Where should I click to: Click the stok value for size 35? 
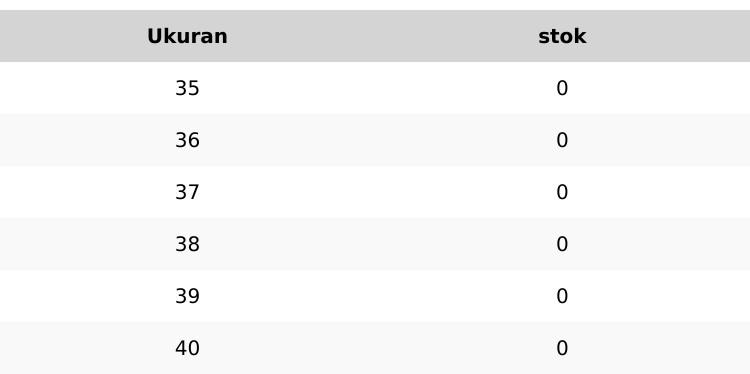click(562, 88)
